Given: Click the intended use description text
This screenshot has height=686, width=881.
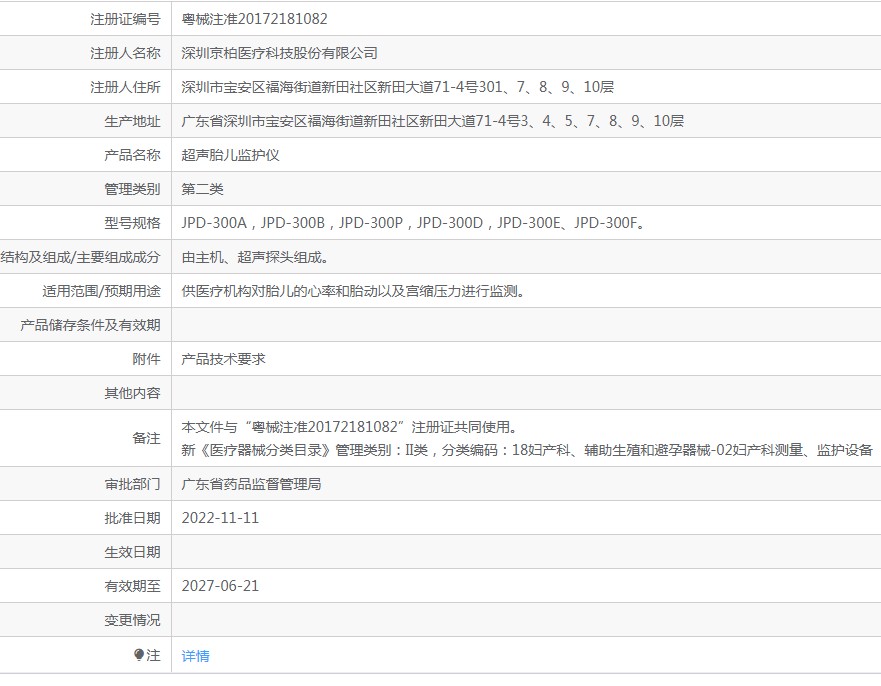Looking at the screenshot, I should pyautogui.click(x=353, y=292).
